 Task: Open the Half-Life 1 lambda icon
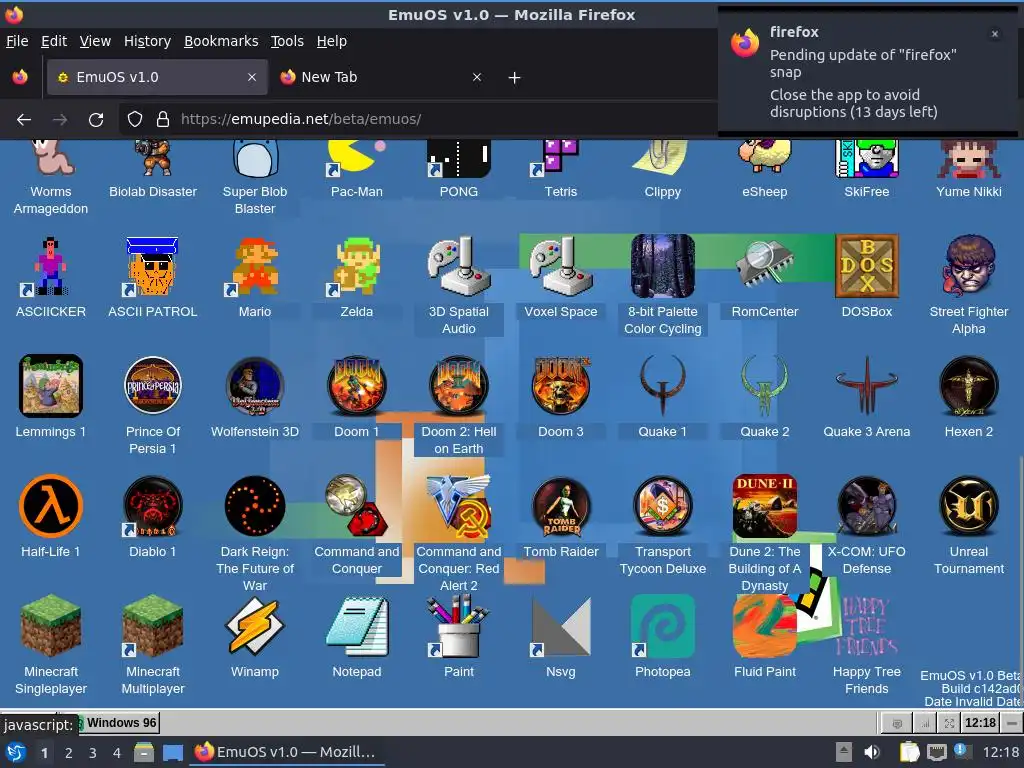50,506
